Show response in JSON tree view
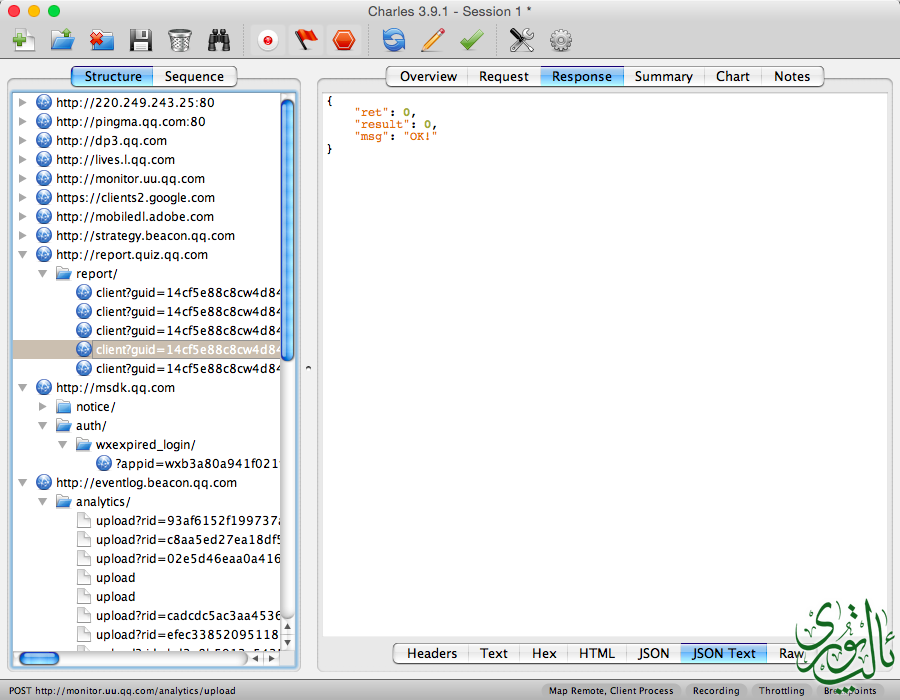Screen dimensions: 900x700 click(653, 654)
